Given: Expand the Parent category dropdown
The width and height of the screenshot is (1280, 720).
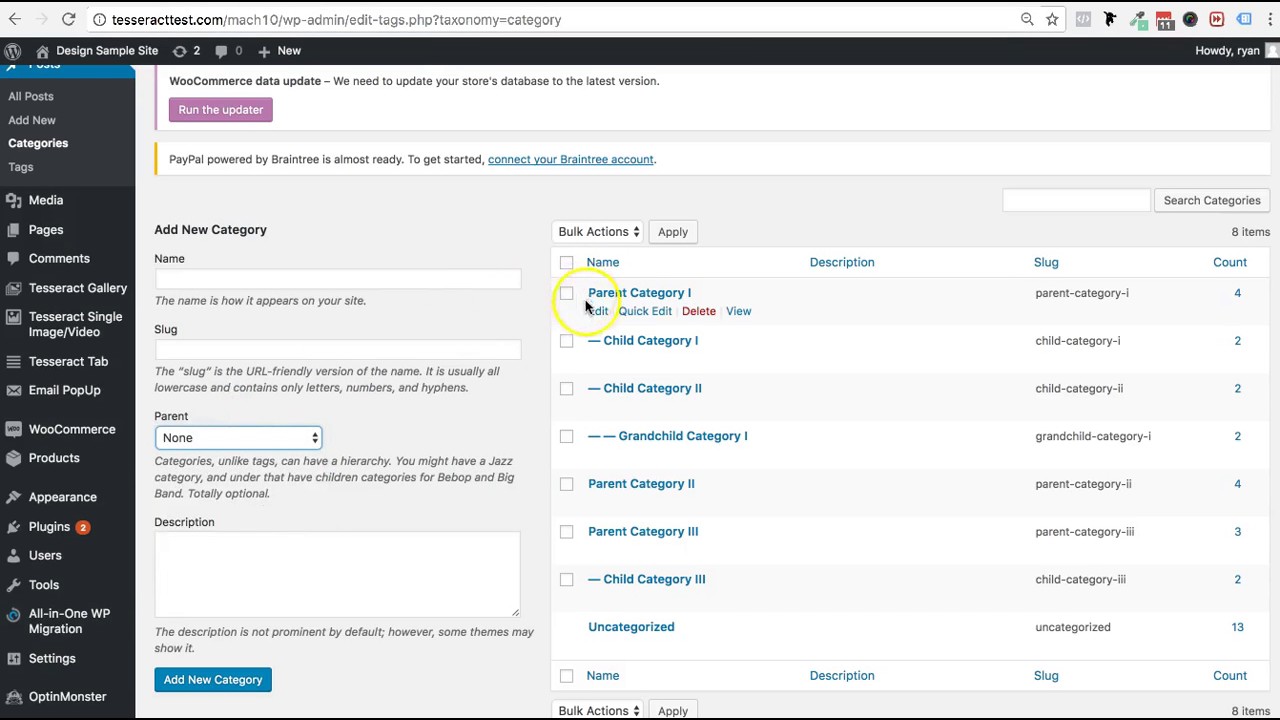Looking at the screenshot, I should click(x=238, y=438).
